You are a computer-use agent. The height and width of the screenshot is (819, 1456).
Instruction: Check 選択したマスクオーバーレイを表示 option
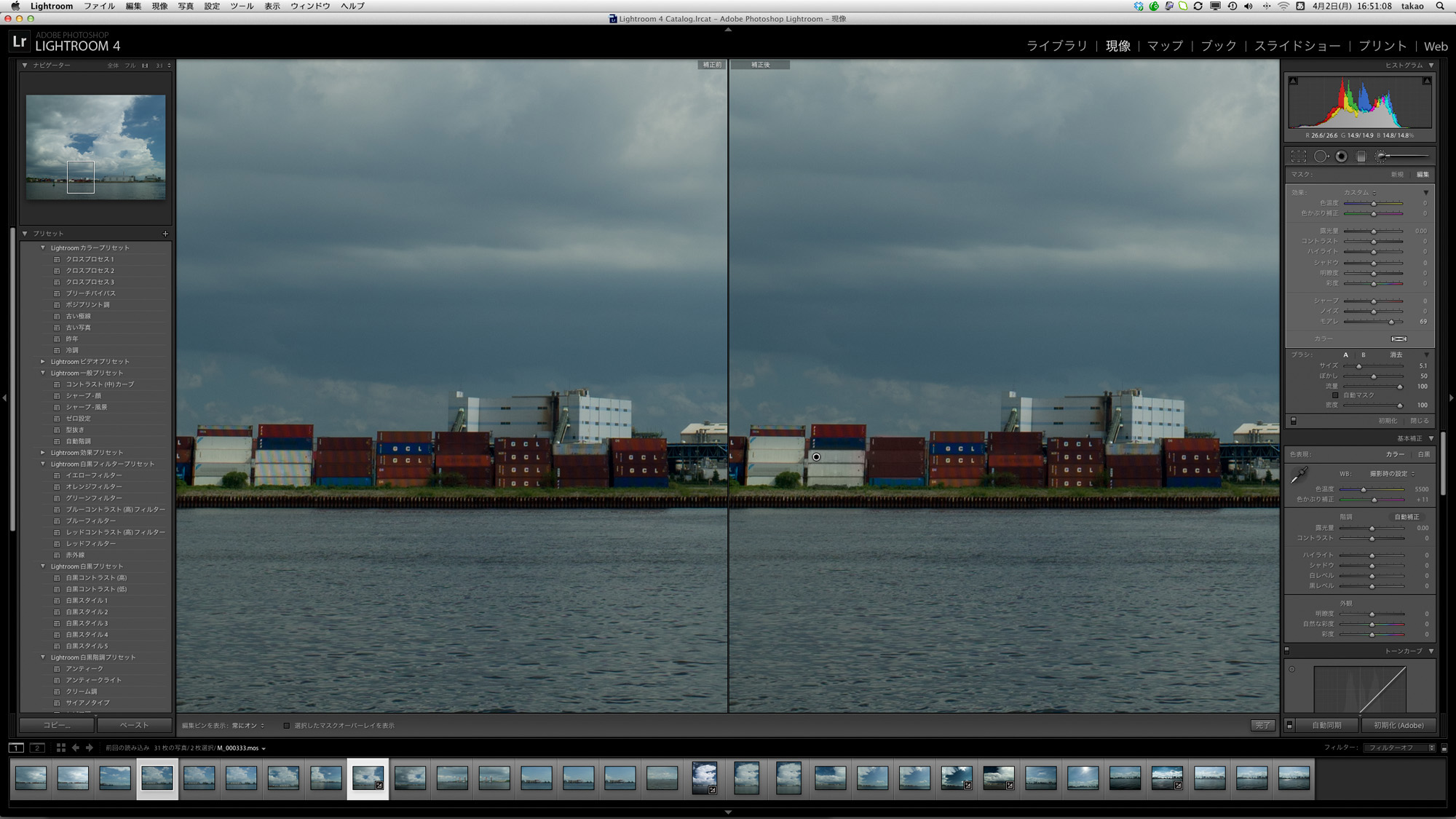coord(287,726)
